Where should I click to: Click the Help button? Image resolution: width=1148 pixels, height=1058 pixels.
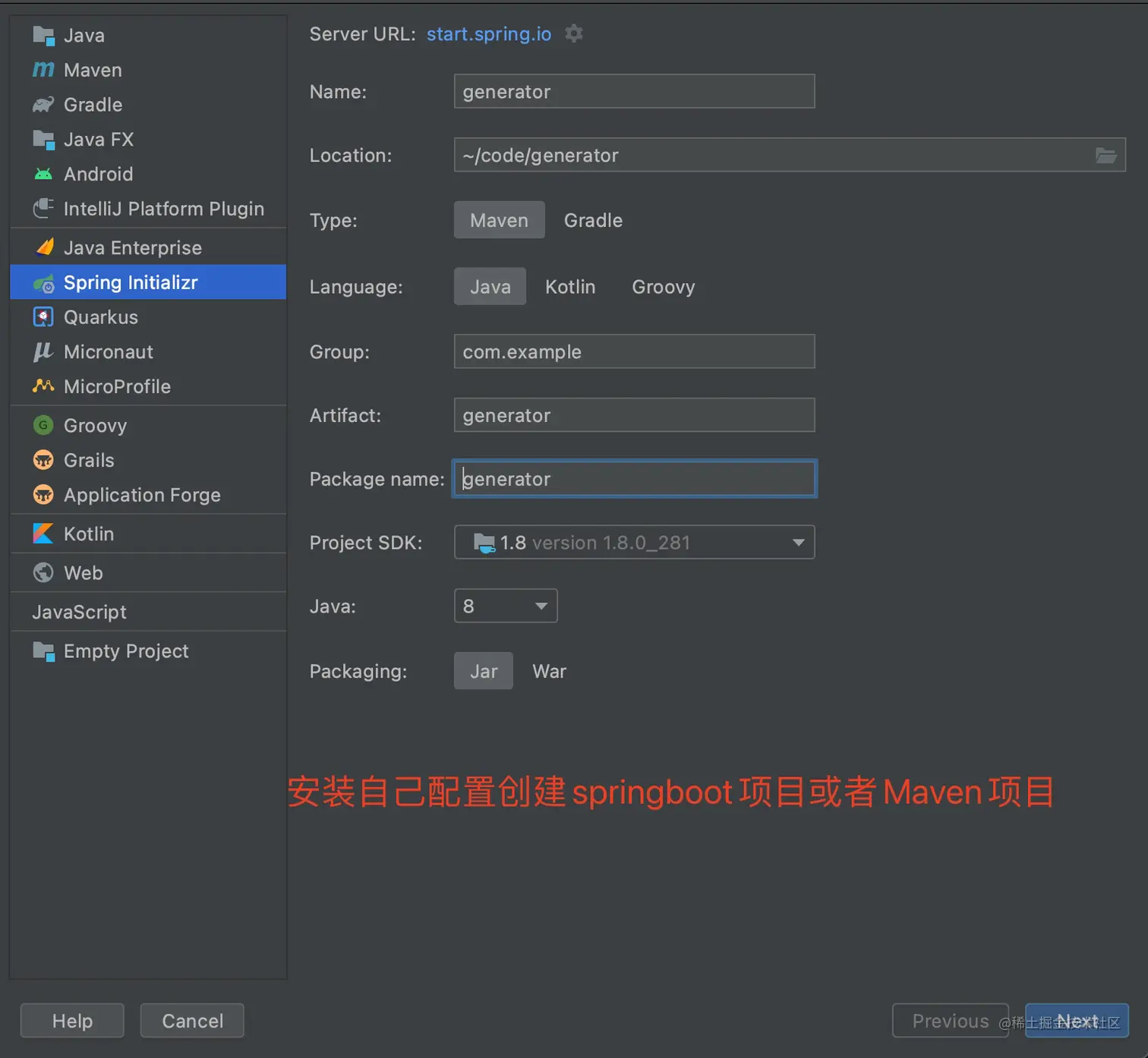click(72, 1021)
